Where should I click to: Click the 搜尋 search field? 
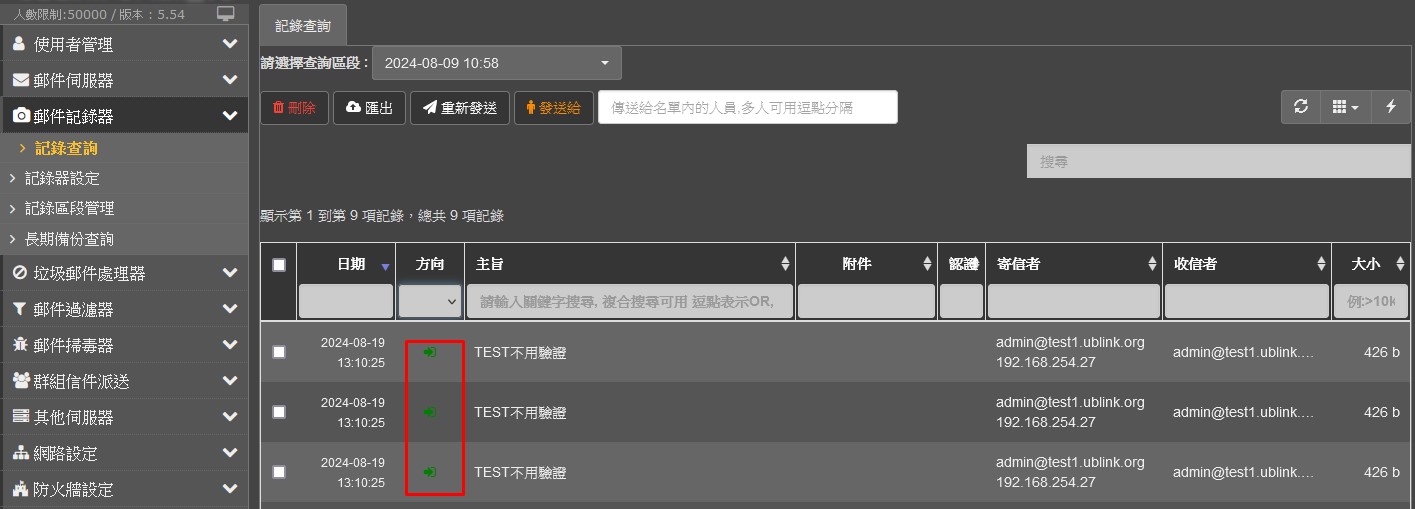[x=1218, y=161]
